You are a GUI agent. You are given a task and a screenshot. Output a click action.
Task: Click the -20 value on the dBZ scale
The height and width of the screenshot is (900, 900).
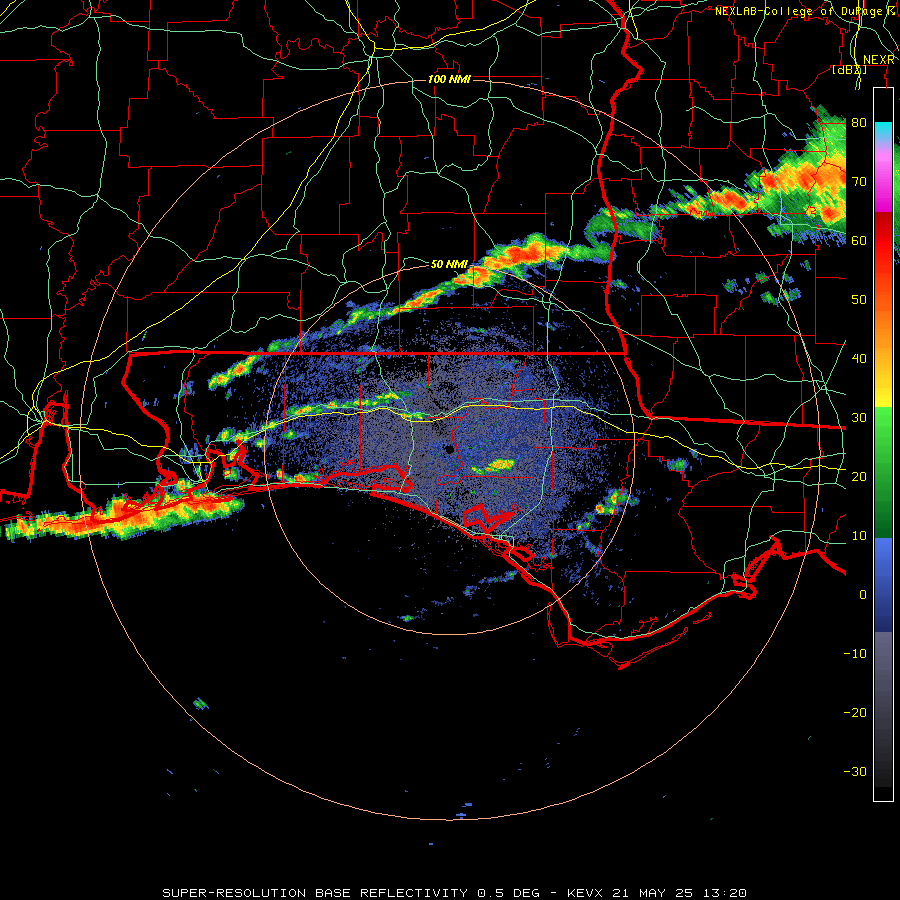pos(855,713)
